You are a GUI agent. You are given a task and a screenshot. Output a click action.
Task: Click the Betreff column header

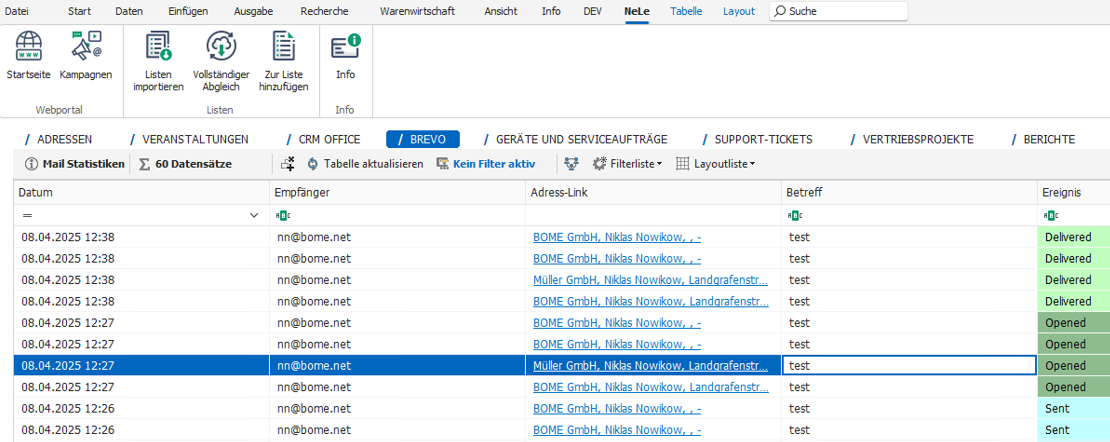pos(910,193)
